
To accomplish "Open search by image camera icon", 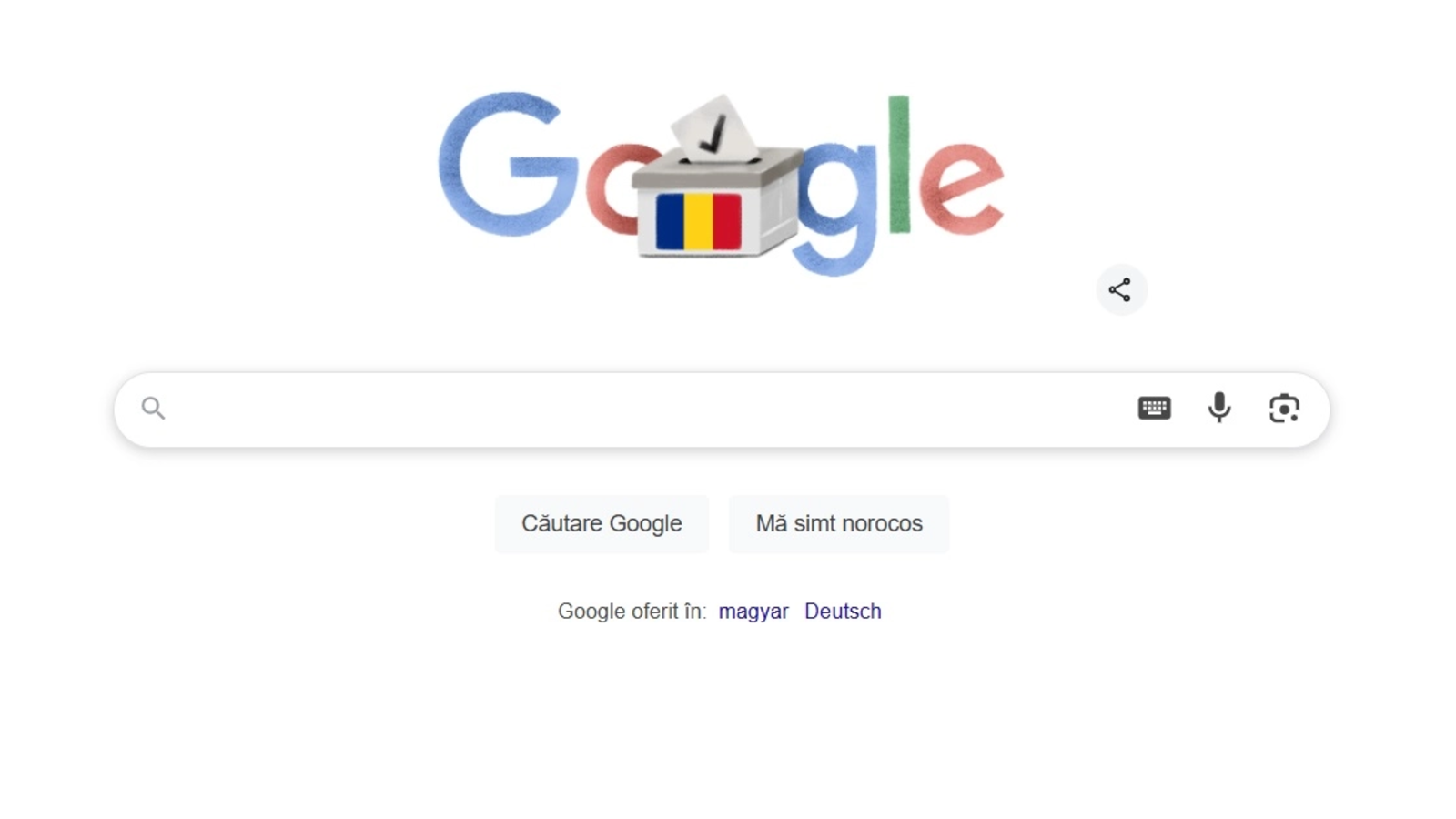I will point(1284,409).
